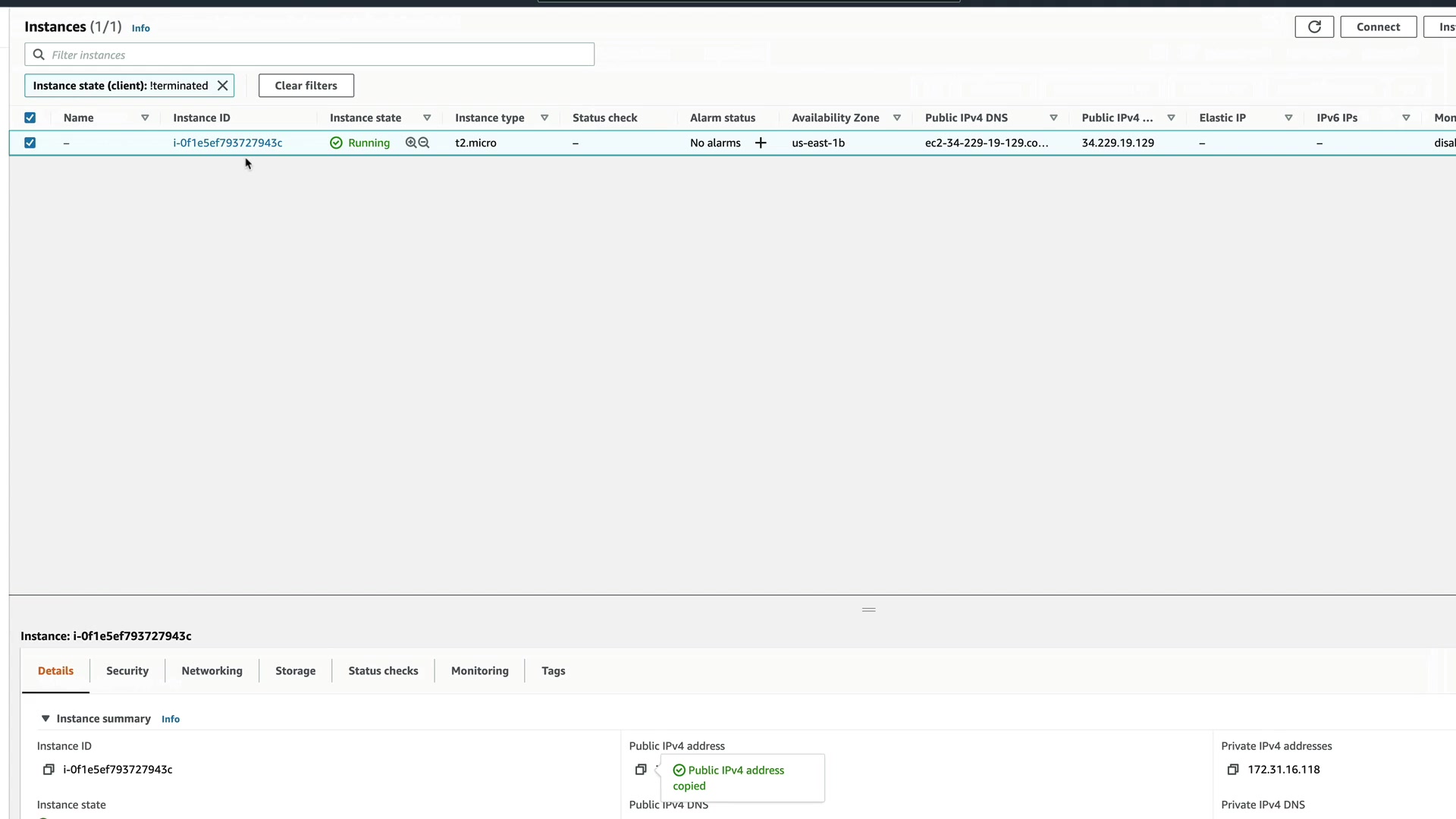This screenshot has height=819, width=1456.
Task: Click the zoom-in icon beside Running state
Action: 411,143
